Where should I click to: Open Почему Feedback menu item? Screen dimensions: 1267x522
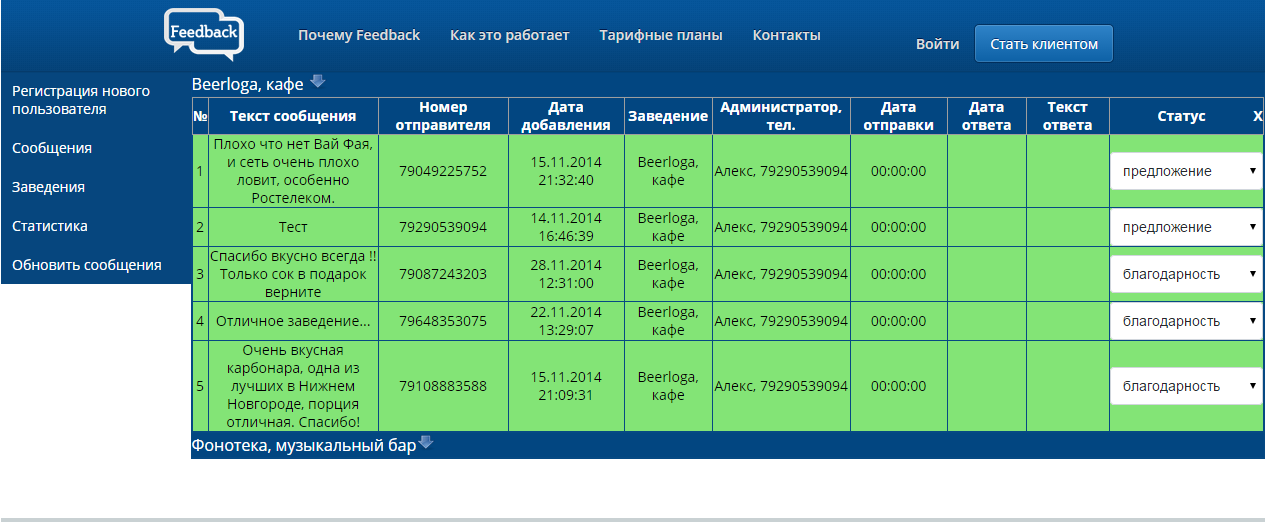(x=359, y=35)
